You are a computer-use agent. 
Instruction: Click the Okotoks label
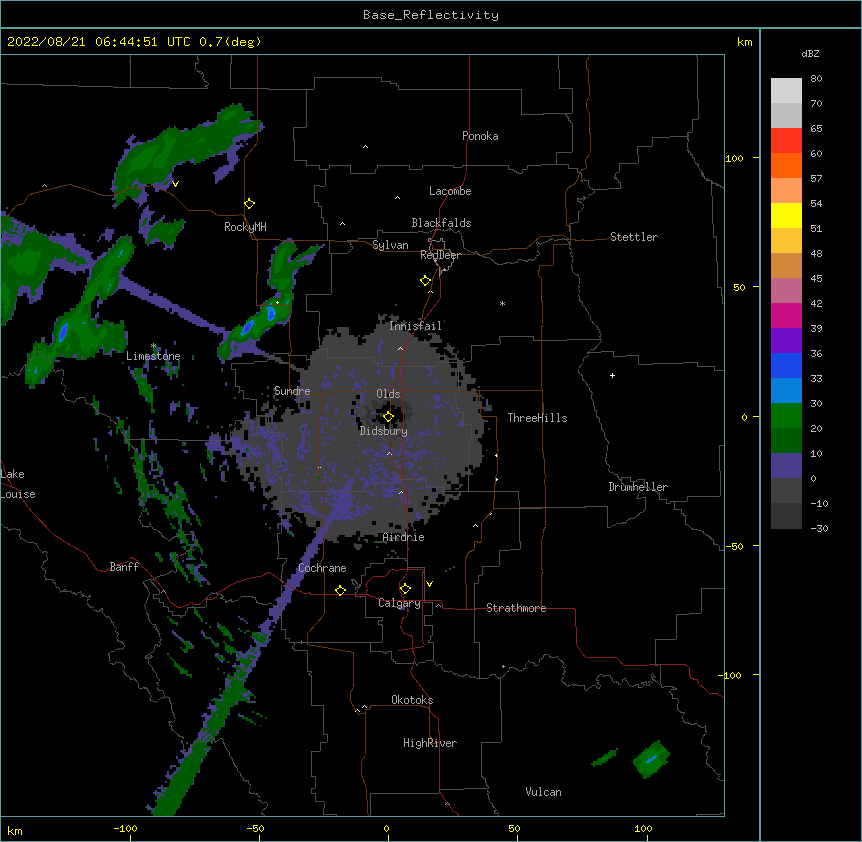[412, 700]
